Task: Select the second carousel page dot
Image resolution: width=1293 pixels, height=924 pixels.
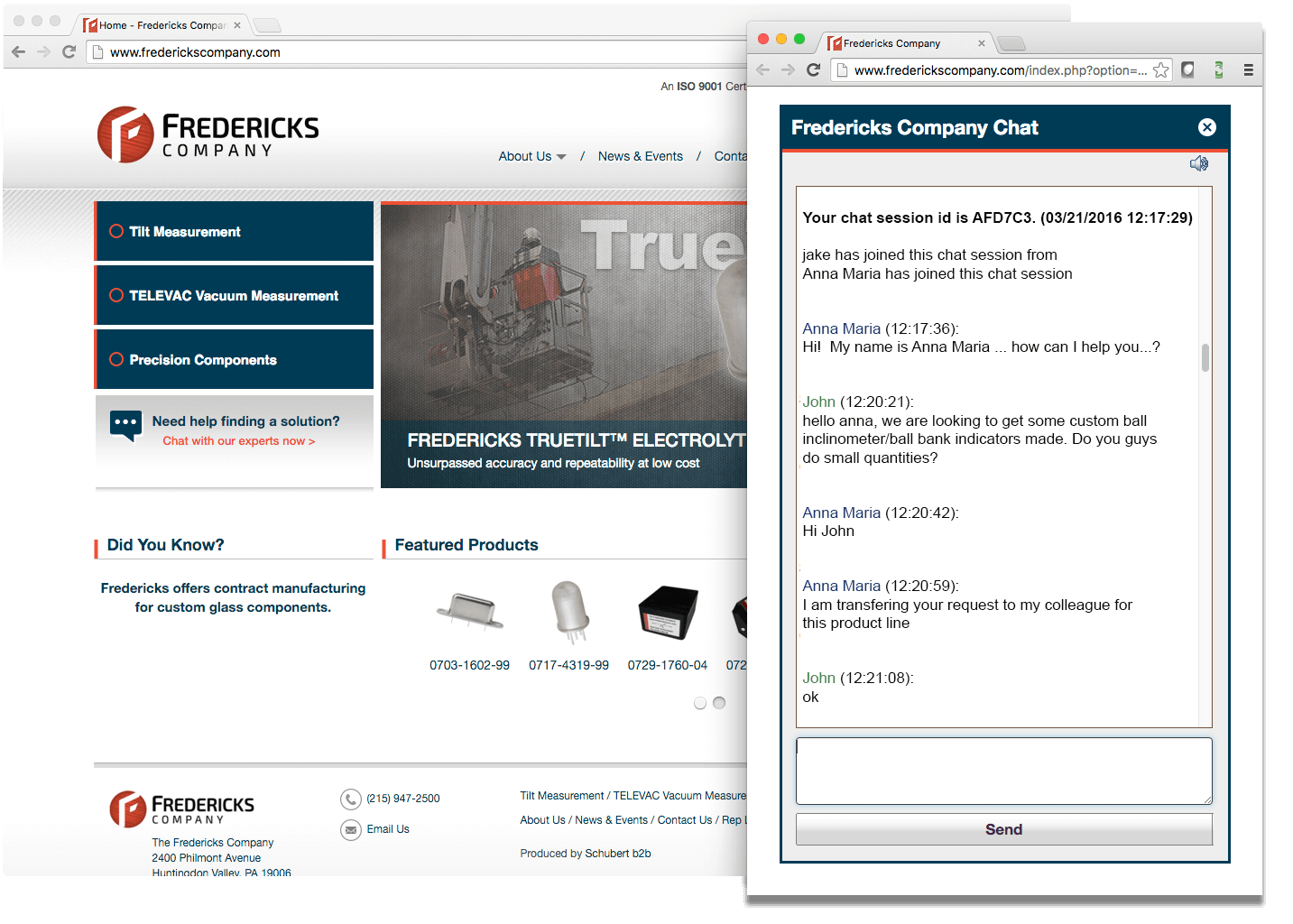Action: [719, 703]
